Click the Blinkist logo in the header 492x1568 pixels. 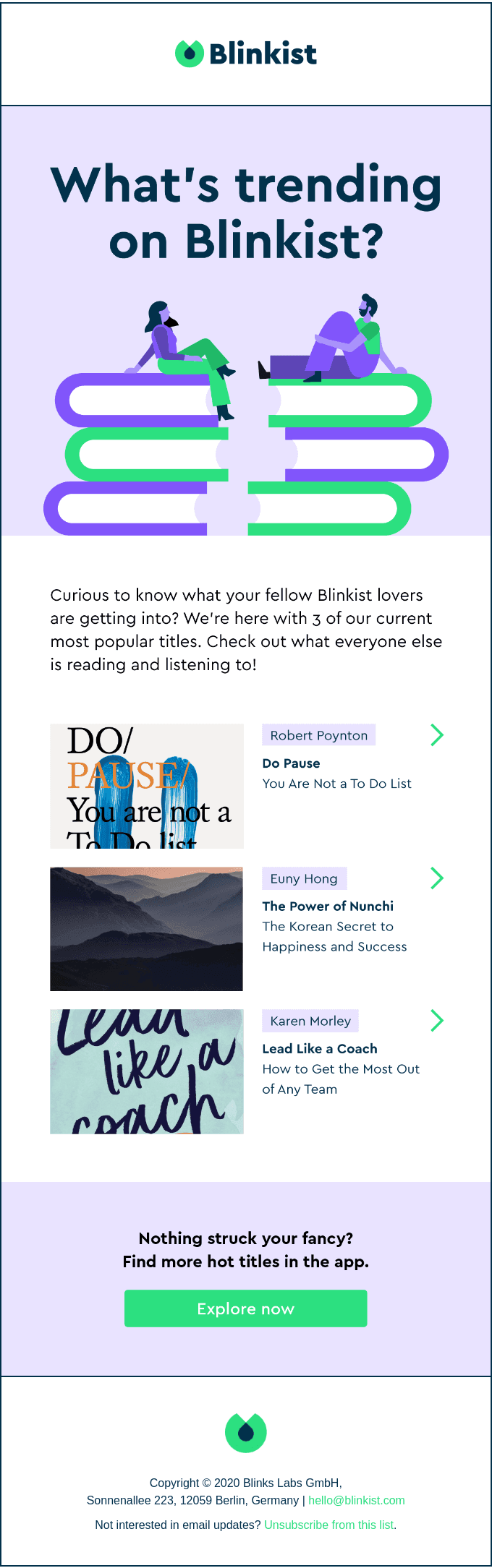(x=246, y=53)
